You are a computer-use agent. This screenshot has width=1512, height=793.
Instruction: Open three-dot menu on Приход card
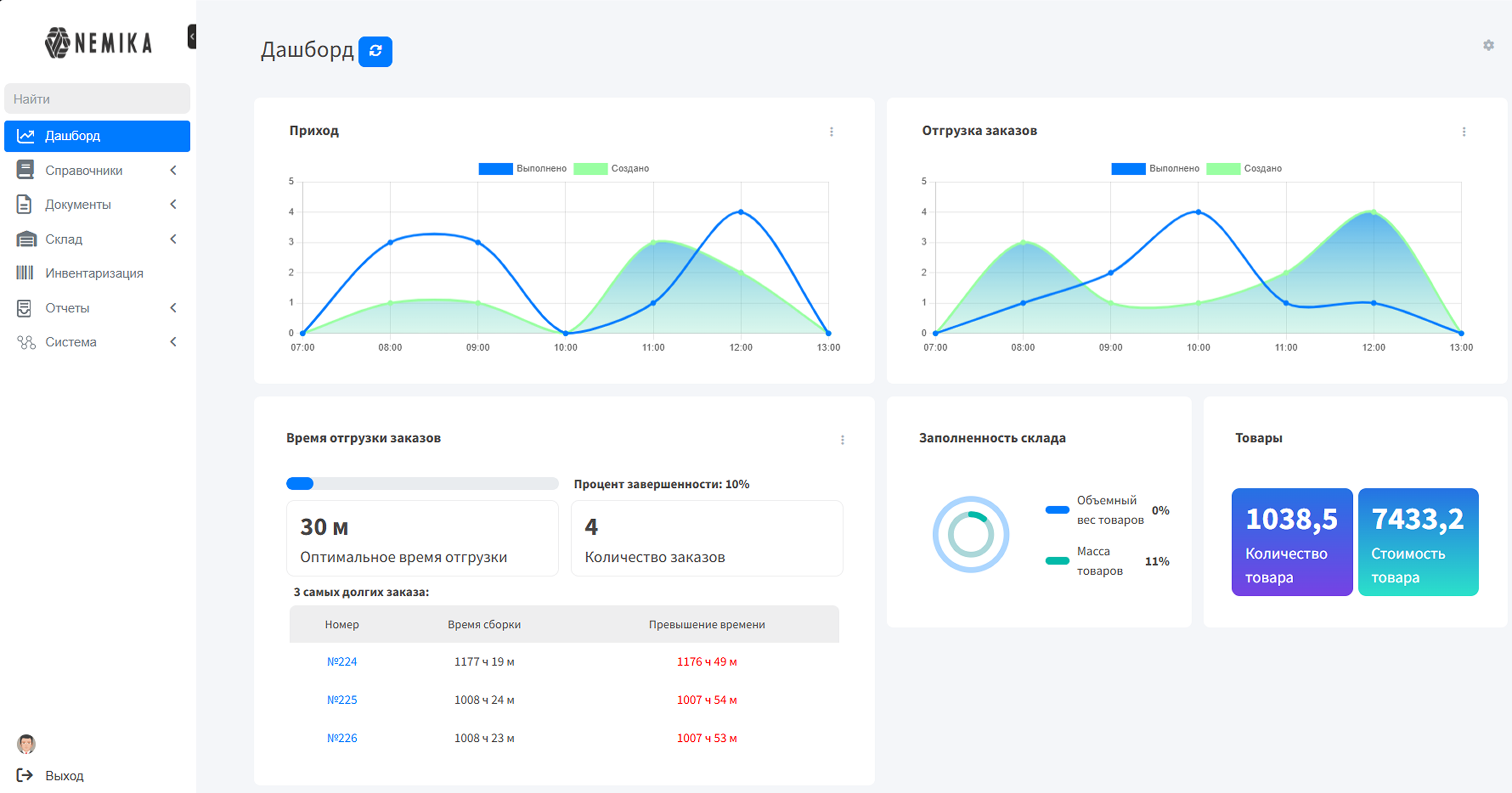coord(831,131)
